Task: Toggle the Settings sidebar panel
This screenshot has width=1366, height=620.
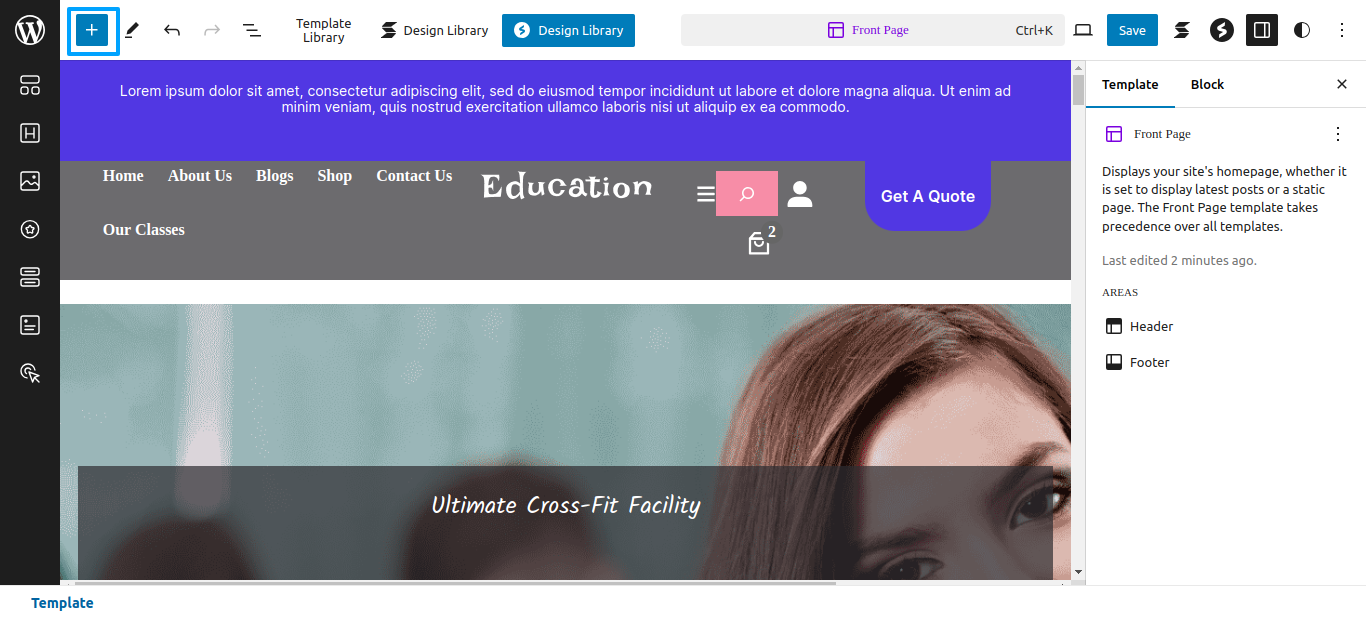Action: click(1262, 30)
